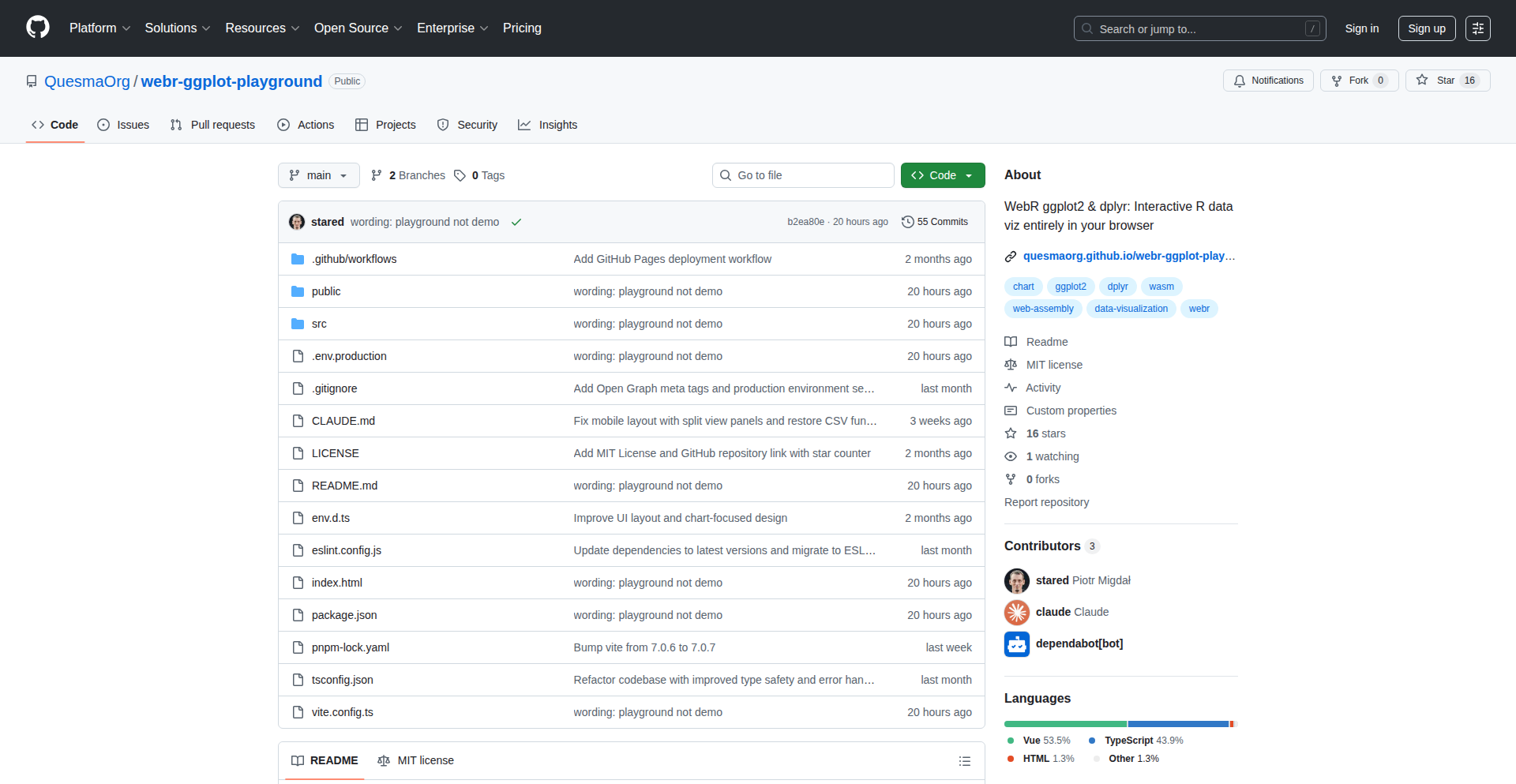1516x784 pixels.
Task: Click the Sign in link
Action: (1362, 28)
